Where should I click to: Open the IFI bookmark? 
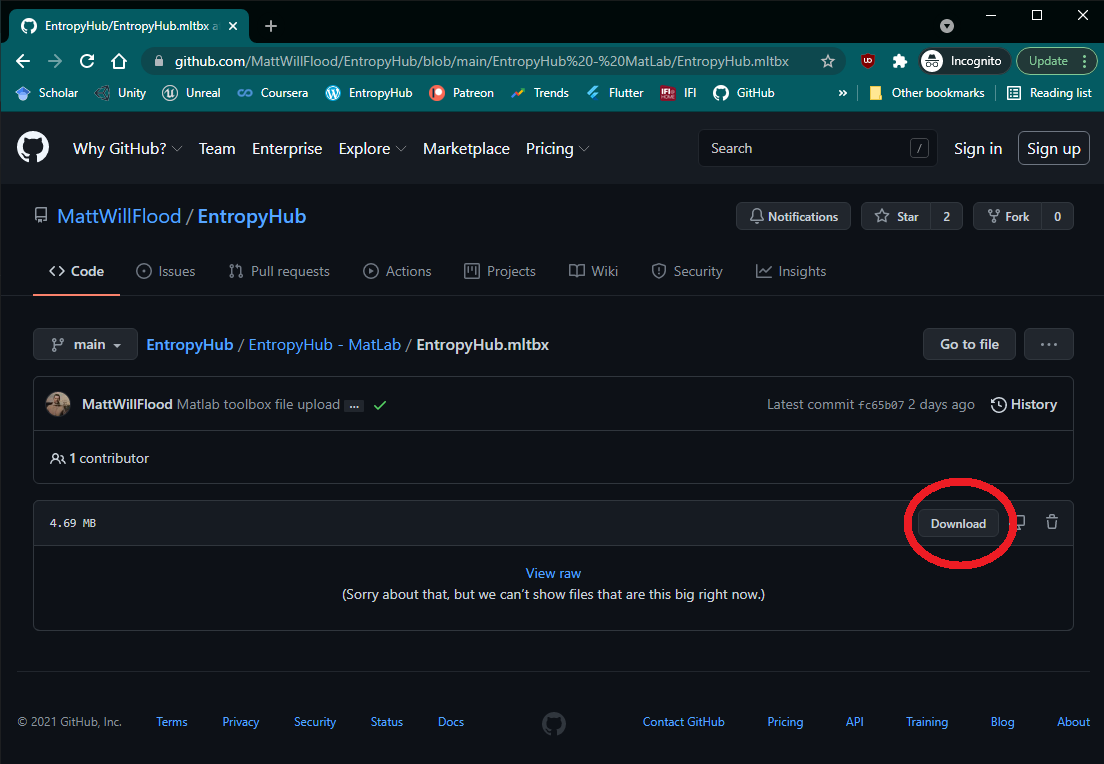pos(678,93)
